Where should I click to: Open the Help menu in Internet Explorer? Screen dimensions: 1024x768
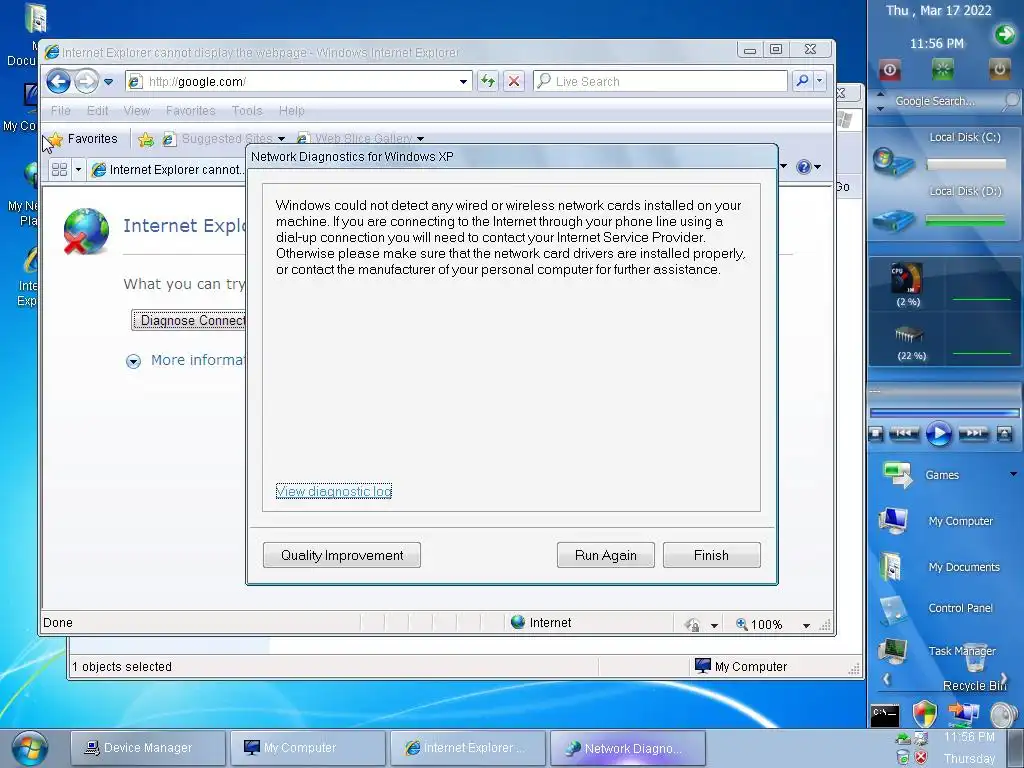[291, 110]
